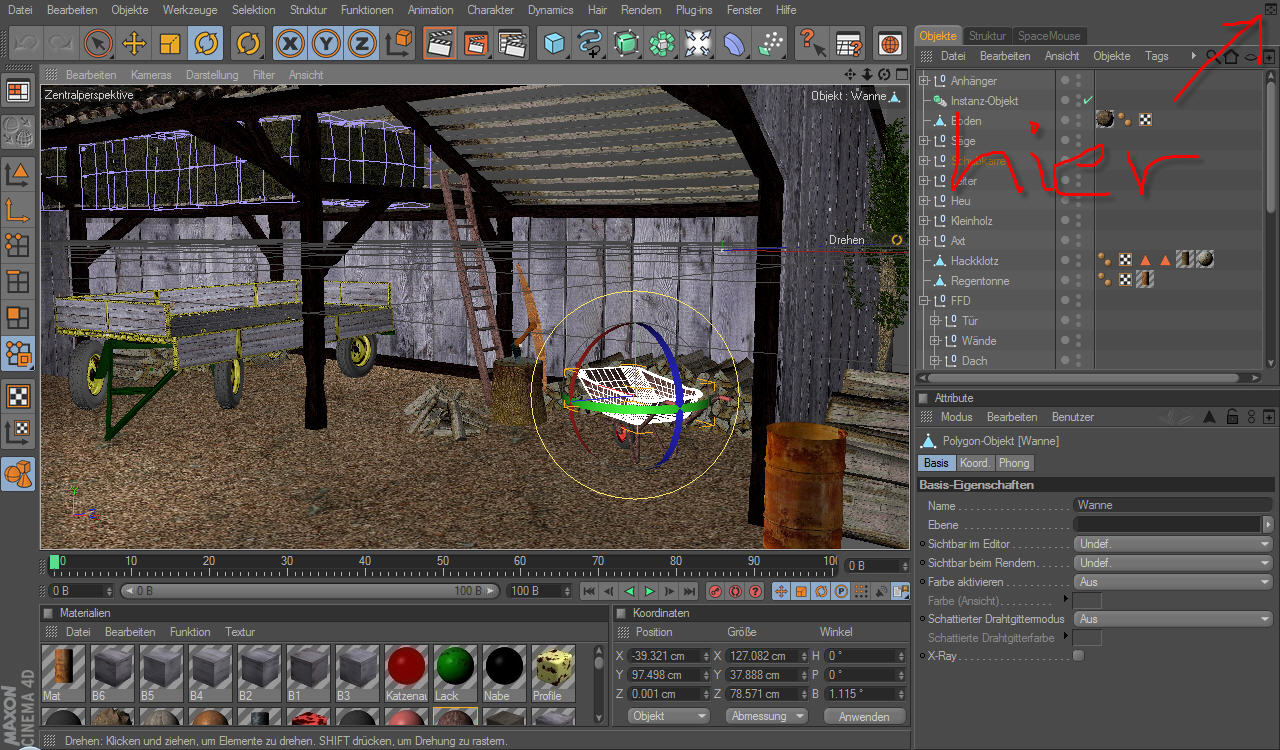Screen dimensions: 1280x750
Task: Click the search magnifier in Object Manager
Action: pyautogui.click(x=1211, y=57)
